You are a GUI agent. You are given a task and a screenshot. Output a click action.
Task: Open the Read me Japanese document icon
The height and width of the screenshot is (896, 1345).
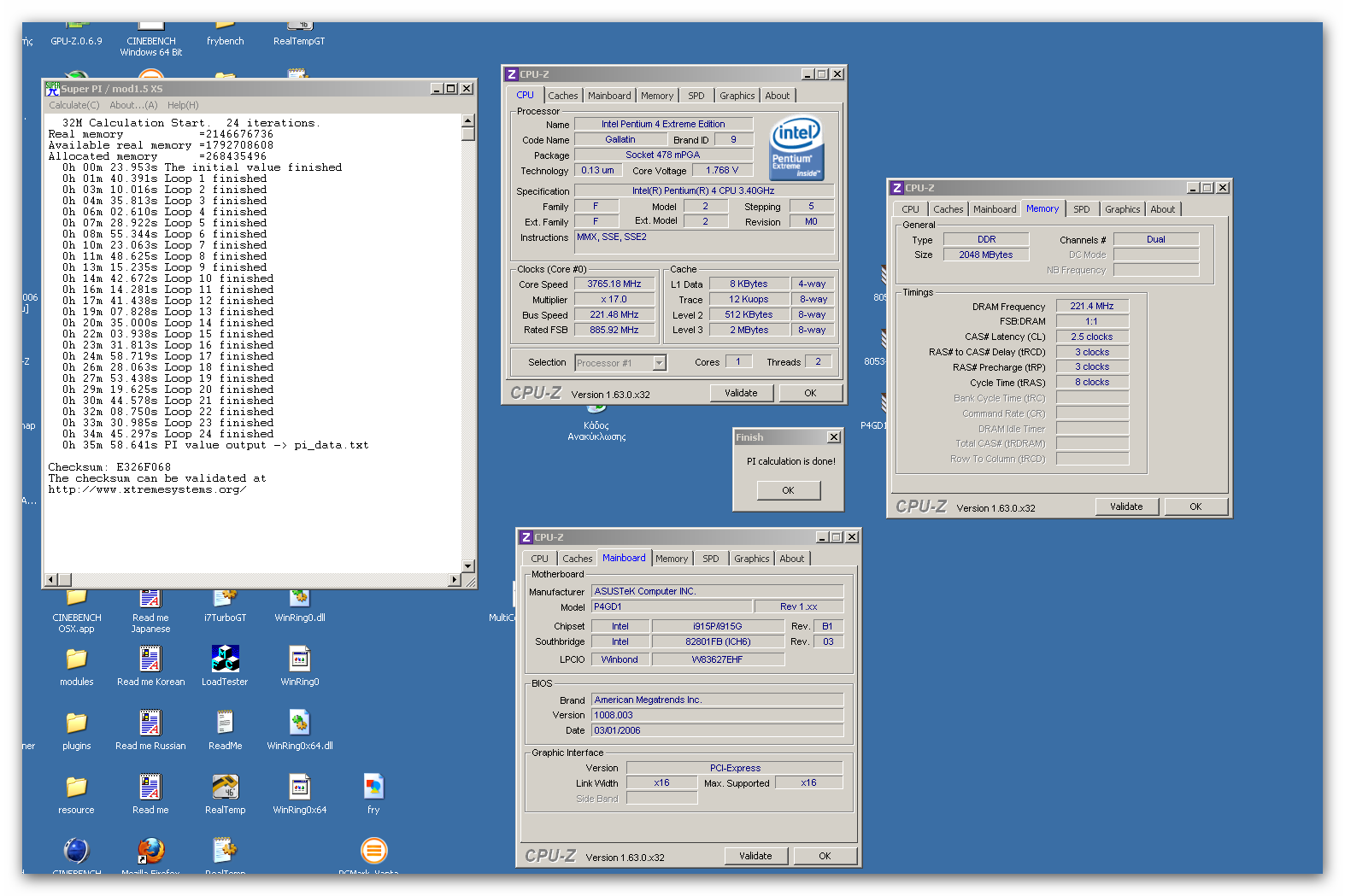(x=150, y=598)
